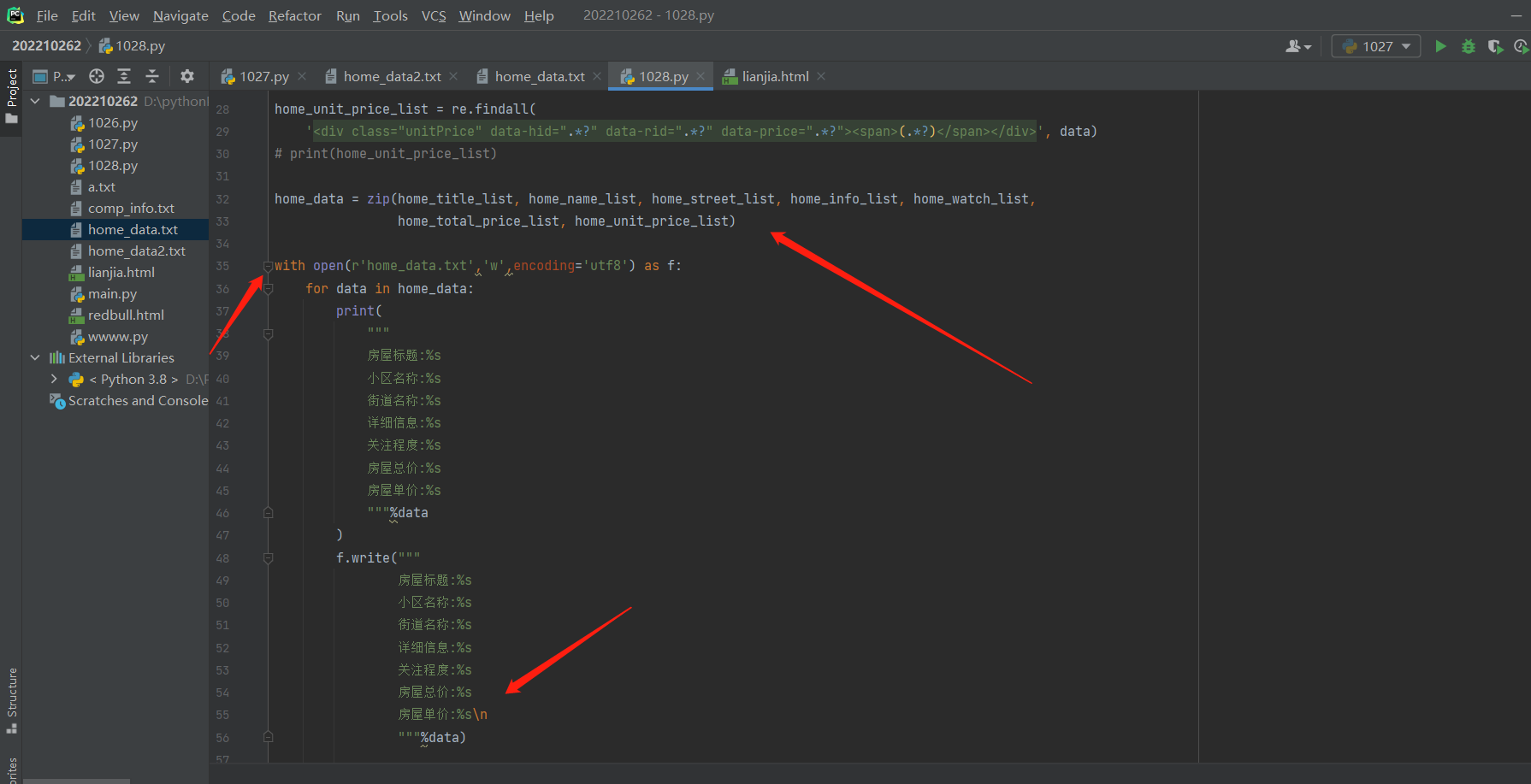1531x784 pixels.
Task: Open the File menu
Action: (47, 15)
